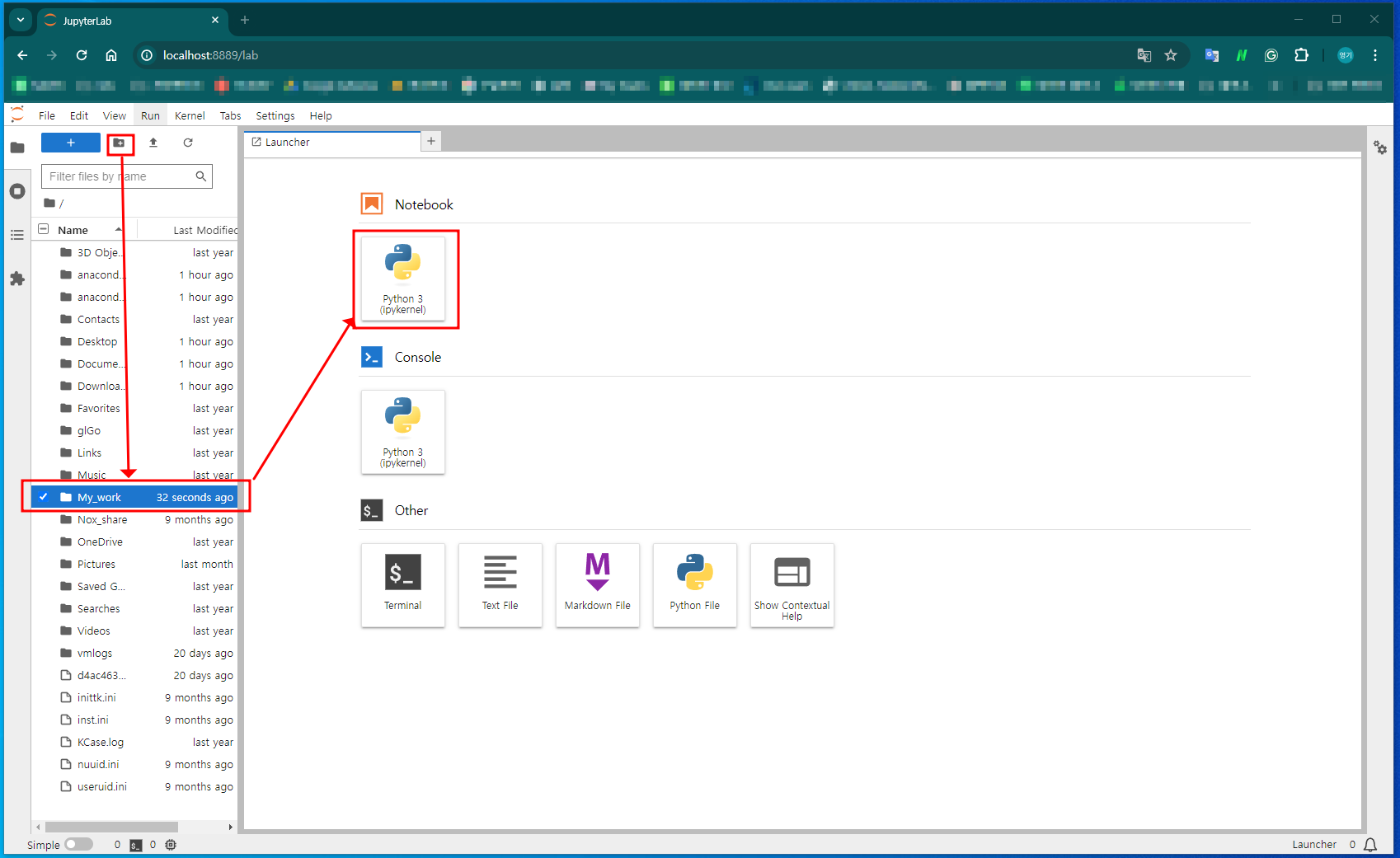Open the Kernel menu

190,115
